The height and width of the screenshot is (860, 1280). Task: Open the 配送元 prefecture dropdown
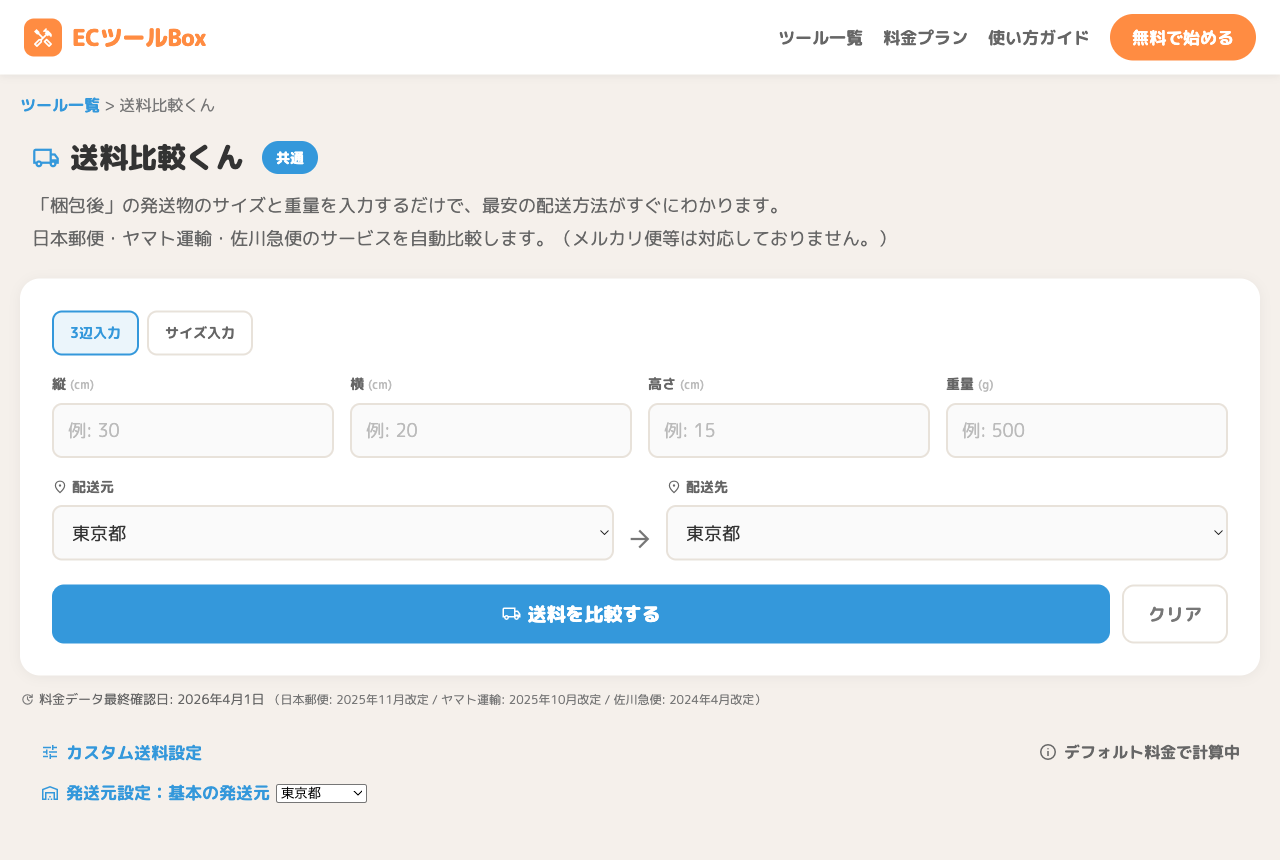click(x=333, y=533)
